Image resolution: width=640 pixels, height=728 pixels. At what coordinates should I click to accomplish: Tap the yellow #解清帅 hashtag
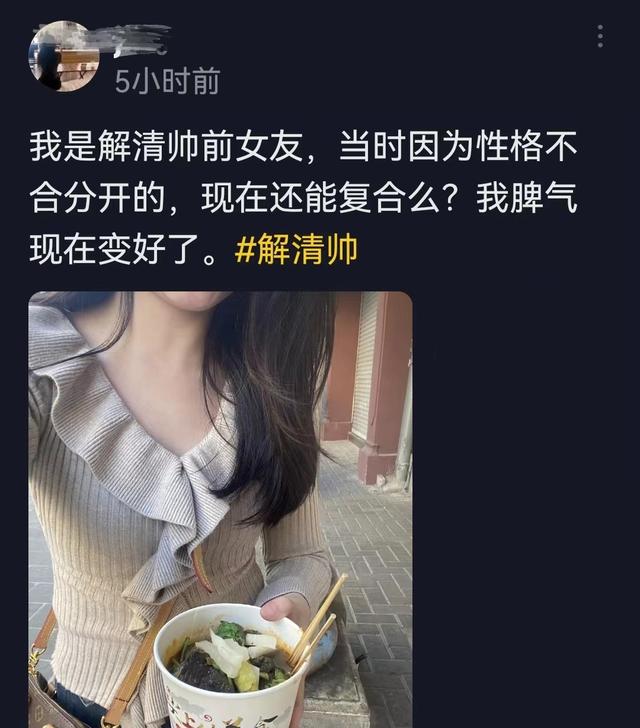[296, 250]
